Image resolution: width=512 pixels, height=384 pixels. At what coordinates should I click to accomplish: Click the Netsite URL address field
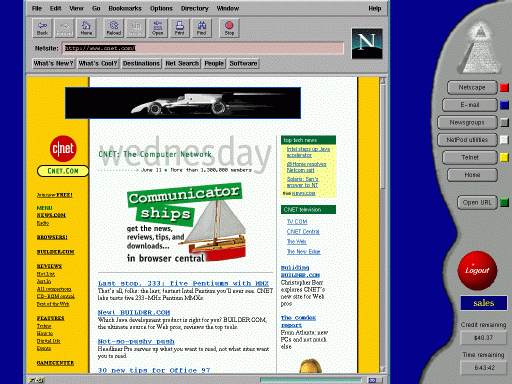(x=203, y=48)
